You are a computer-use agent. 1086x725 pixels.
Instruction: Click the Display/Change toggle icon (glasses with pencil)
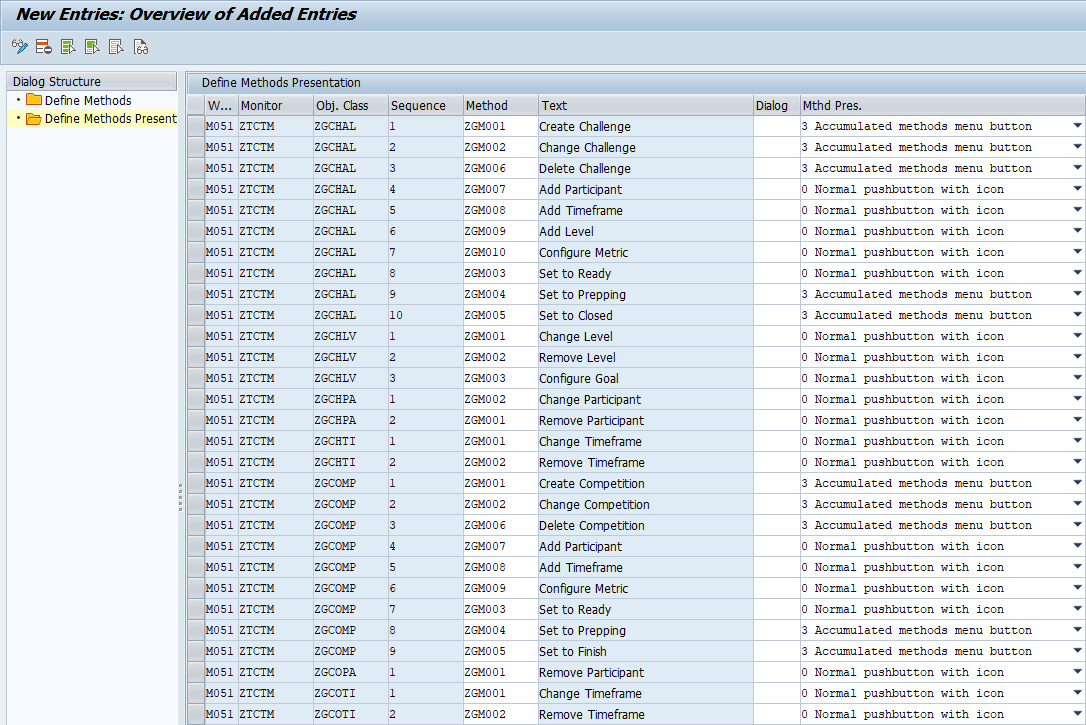[x=19, y=46]
